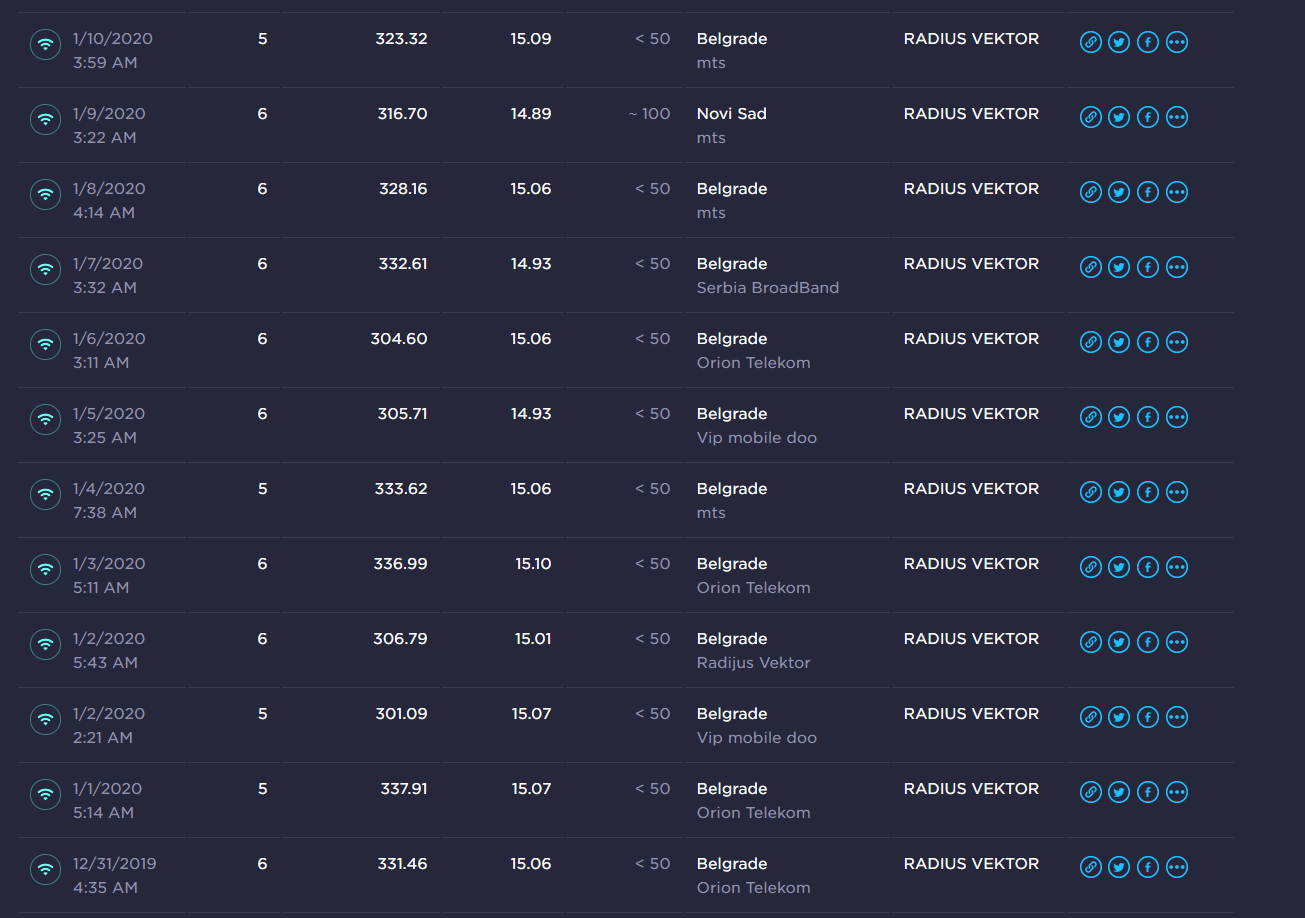Copy link for 1/2/2020 5:43 AM result

click(x=1090, y=642)
